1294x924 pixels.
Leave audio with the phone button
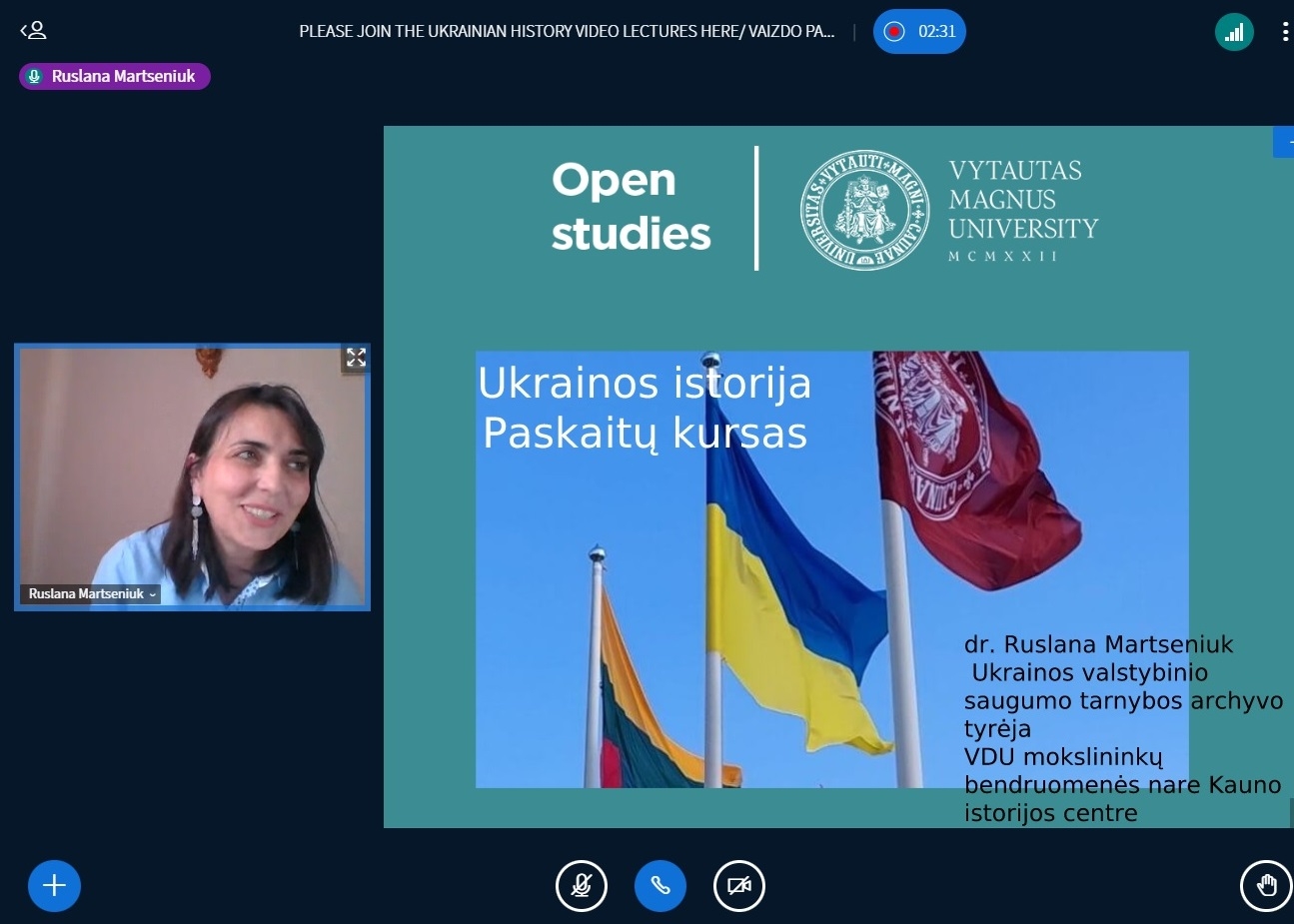(660, 886)
